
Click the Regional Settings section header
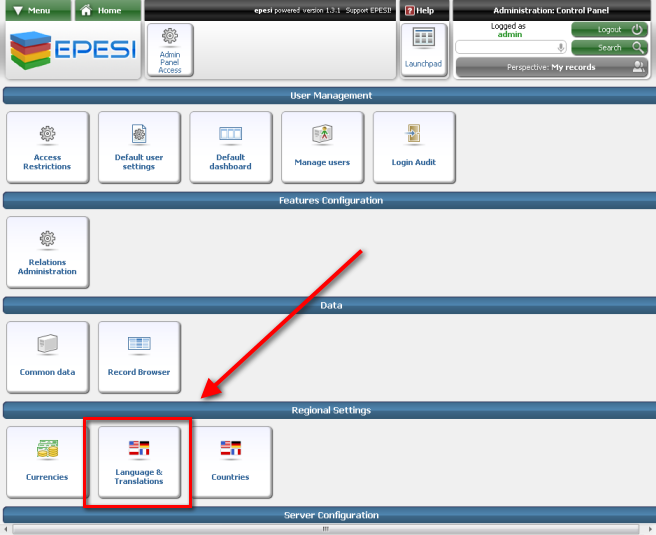pos(330,411)
